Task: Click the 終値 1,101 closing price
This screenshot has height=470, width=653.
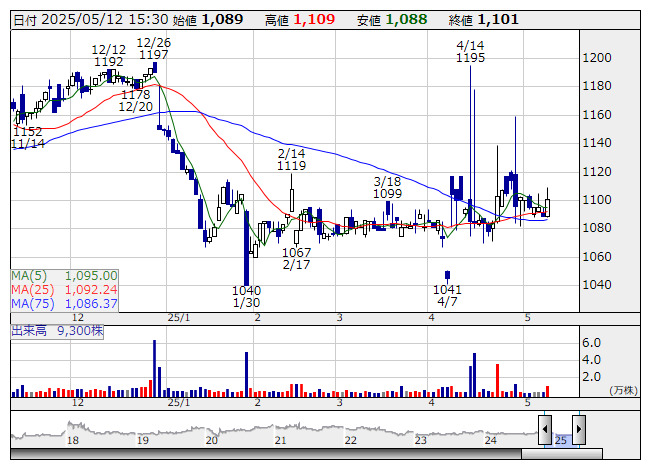Action: pyautogui.click(x=484, y=20)
